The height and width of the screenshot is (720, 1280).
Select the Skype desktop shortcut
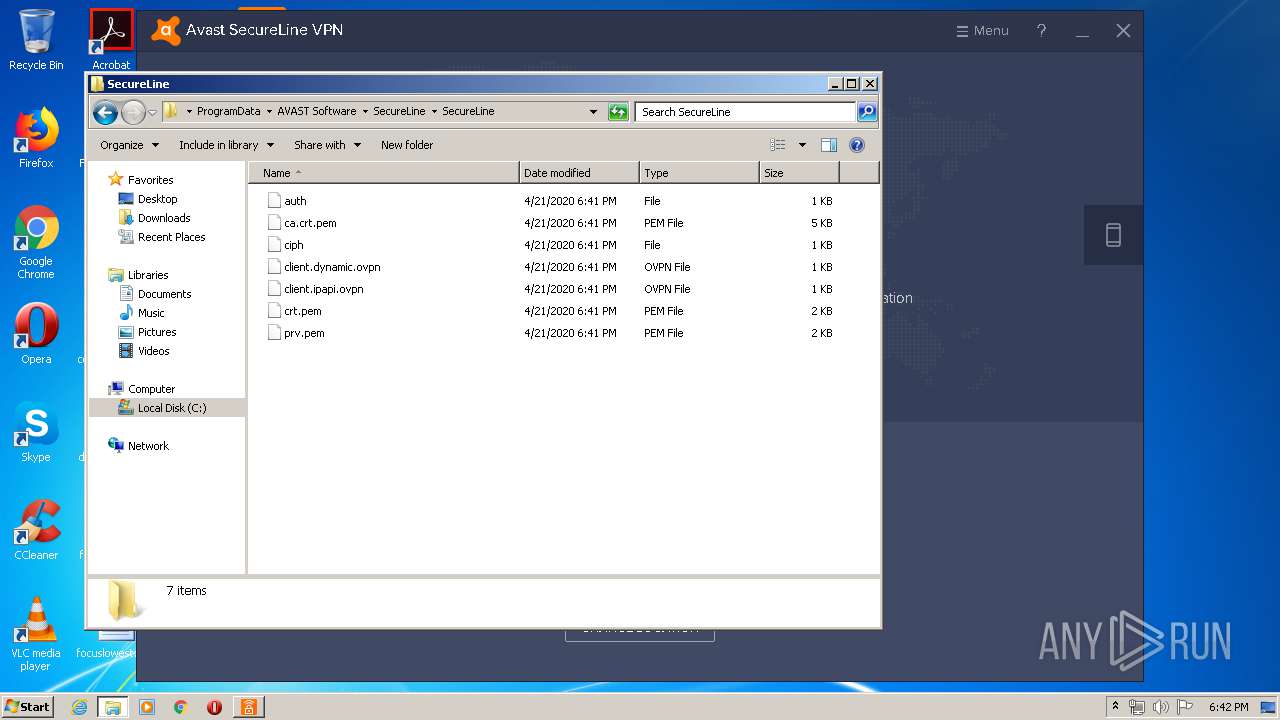tap(36, 432)
